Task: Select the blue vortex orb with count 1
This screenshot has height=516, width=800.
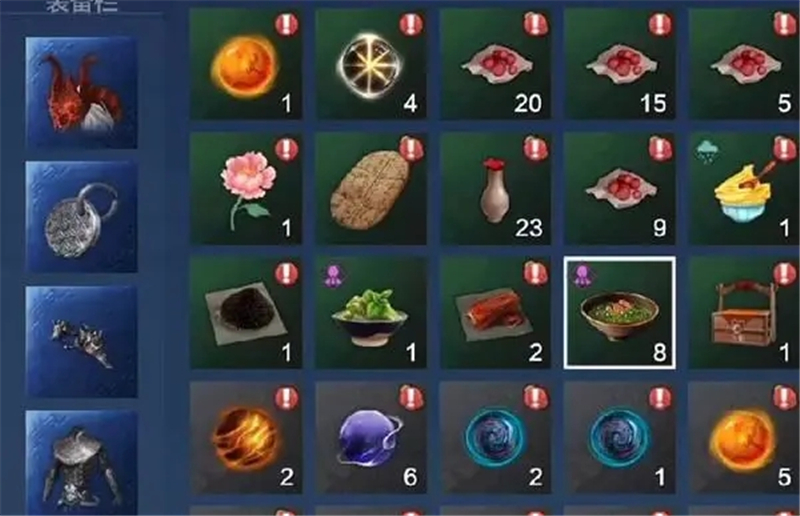Action: [620, 437]
